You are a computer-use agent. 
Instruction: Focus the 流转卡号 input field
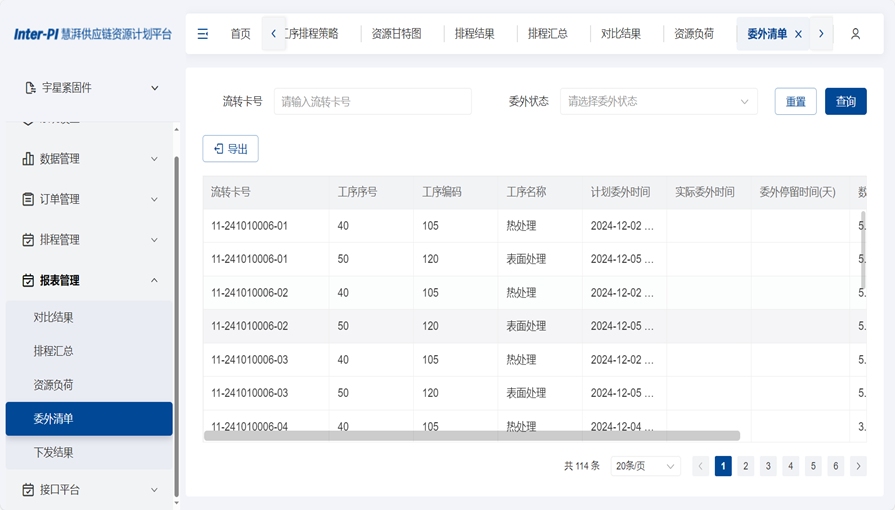[x=372, y=102]
